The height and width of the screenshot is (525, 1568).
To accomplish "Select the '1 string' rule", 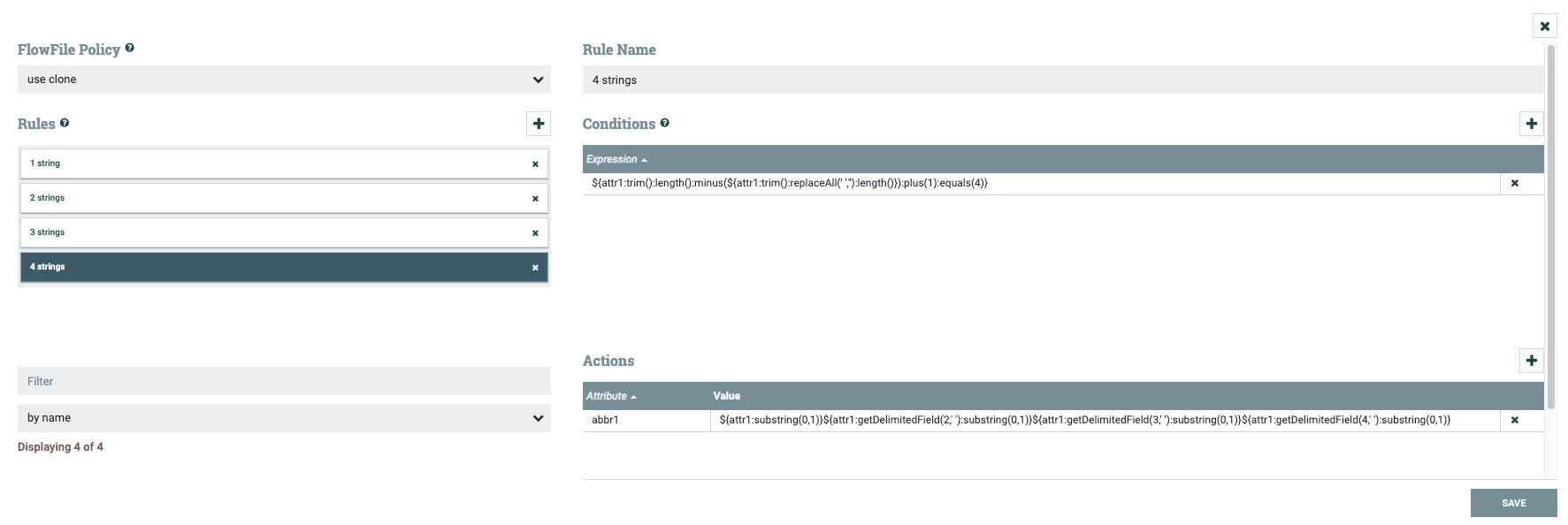I will pyautogui.click(x=284, y=164).
